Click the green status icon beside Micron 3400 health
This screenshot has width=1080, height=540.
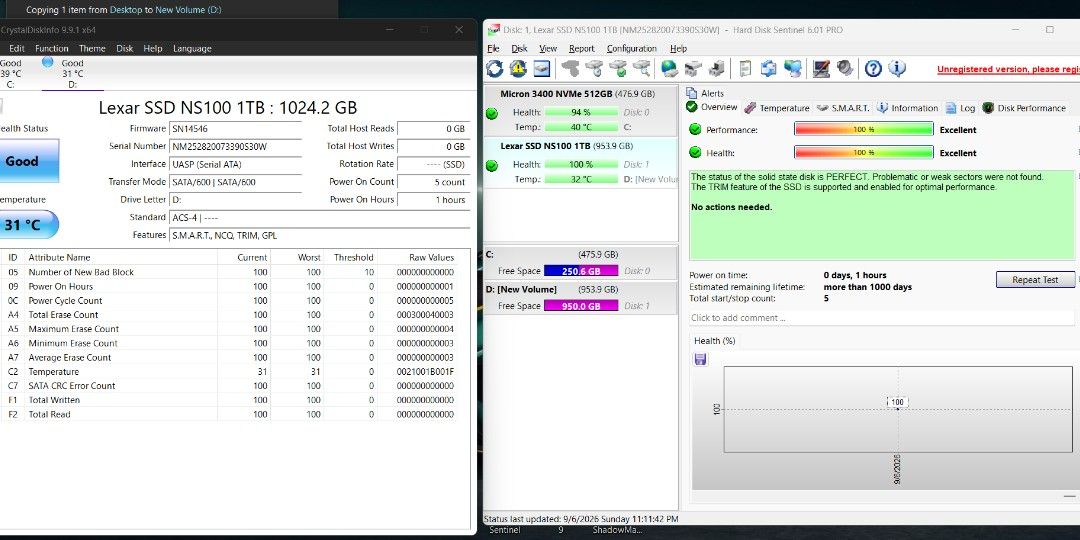click(492, 113)
